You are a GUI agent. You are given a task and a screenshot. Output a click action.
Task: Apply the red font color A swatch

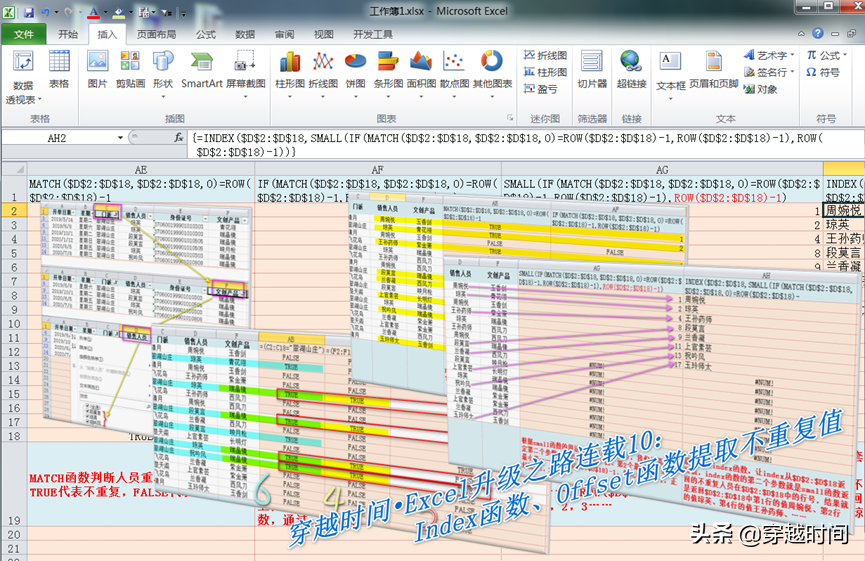(93, 13)
